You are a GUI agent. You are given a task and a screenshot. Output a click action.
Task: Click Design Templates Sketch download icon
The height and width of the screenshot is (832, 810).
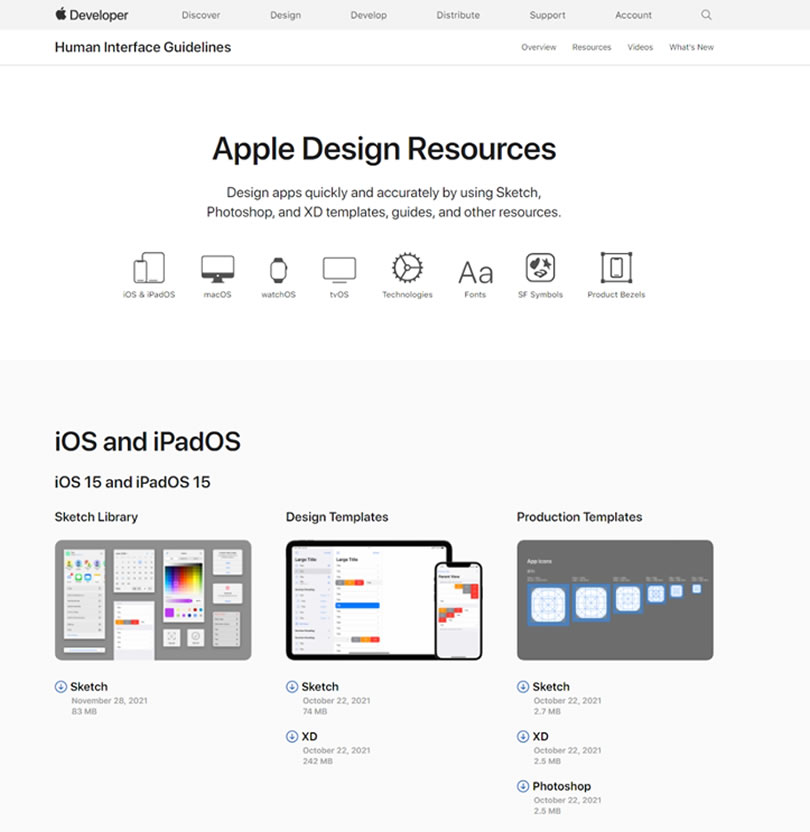(x=292, y=687)
